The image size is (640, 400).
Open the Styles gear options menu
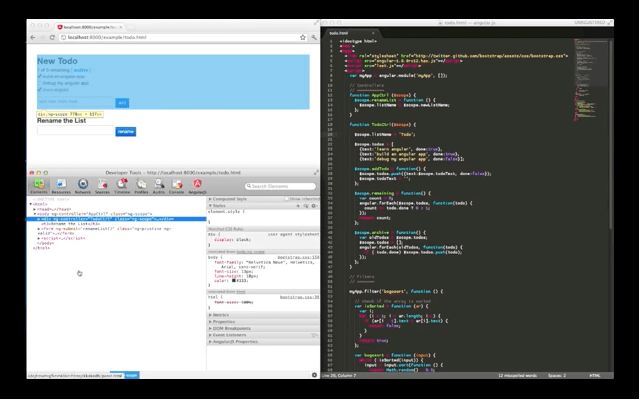coord(314,206)
